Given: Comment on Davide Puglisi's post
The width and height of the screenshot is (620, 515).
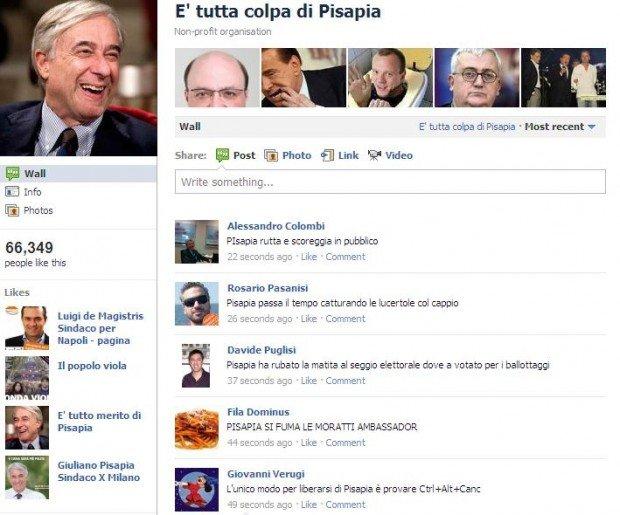Looking at the screenshot, I should click(x=345, y=381).
